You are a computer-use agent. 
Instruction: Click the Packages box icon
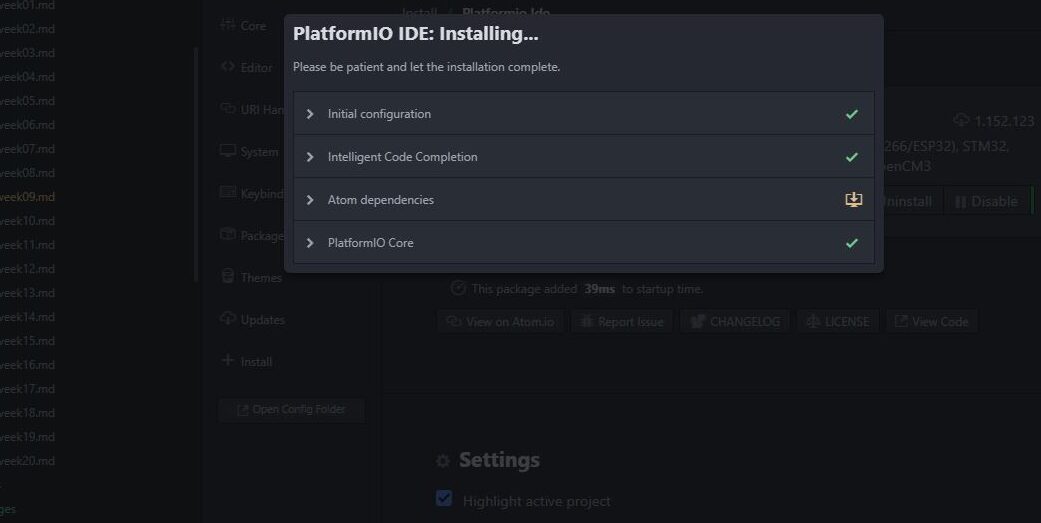(x=228, y=234)
